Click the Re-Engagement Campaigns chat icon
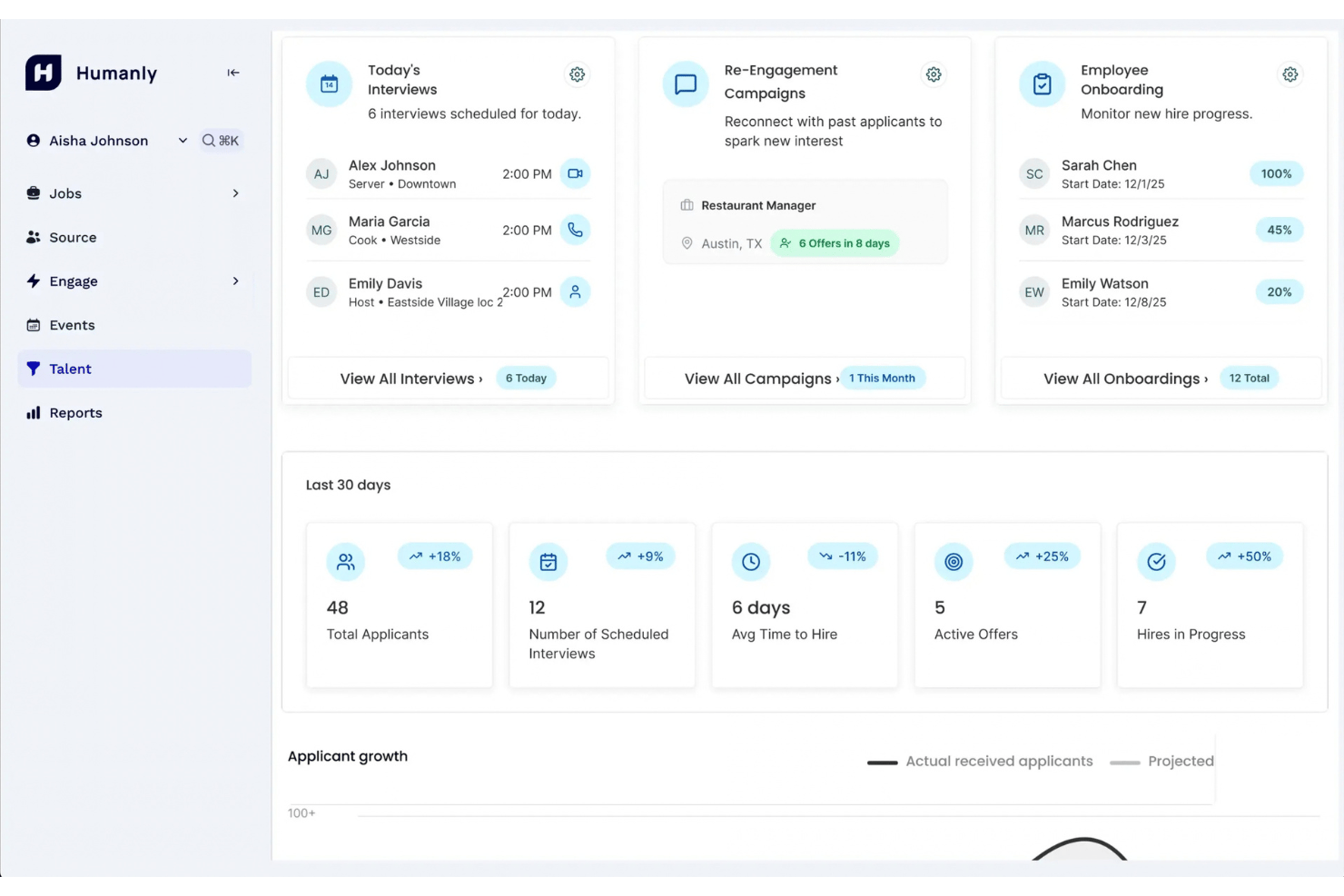Image resolution: width=1344 pixels, height=896 pixels. (x=686, y=84)
